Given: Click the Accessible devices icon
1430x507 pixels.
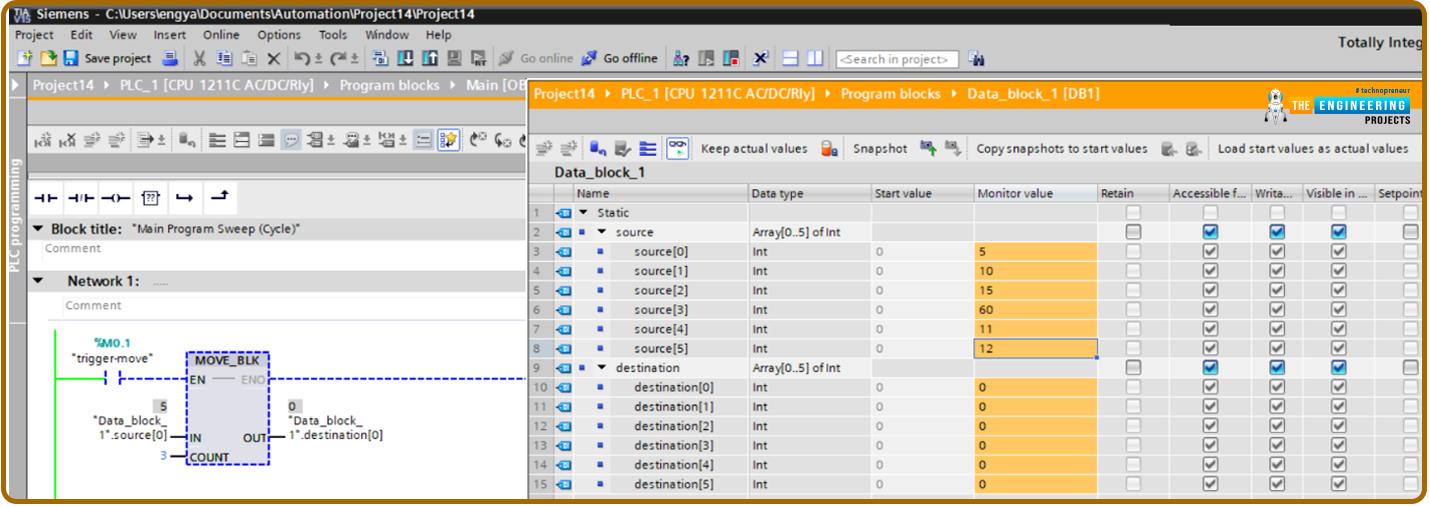Looking at the screenshot, I should coord(680,58).
